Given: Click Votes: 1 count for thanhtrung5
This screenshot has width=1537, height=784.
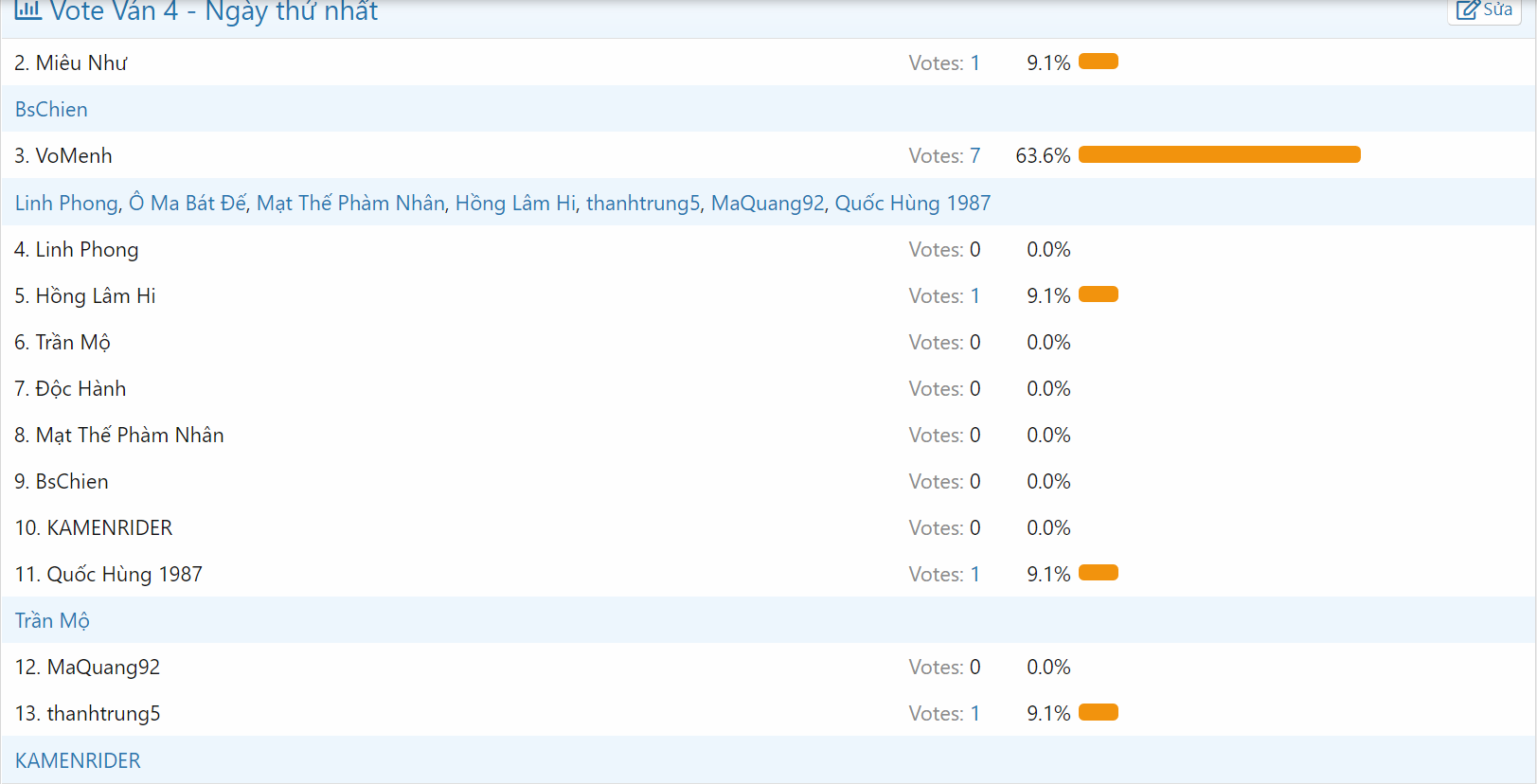Looking at the screenshot, I should 944,714.
